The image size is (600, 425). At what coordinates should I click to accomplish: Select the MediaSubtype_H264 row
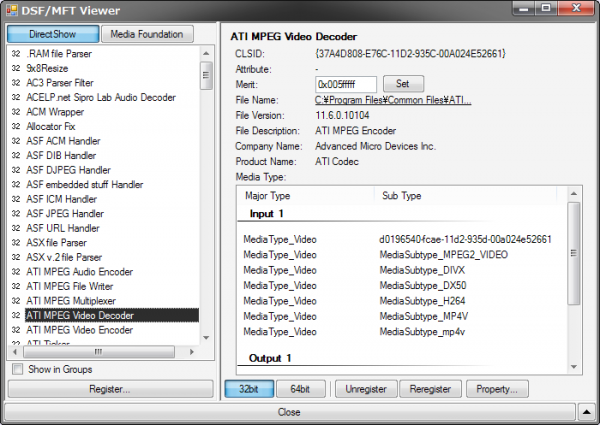click(x=402, y=301)
